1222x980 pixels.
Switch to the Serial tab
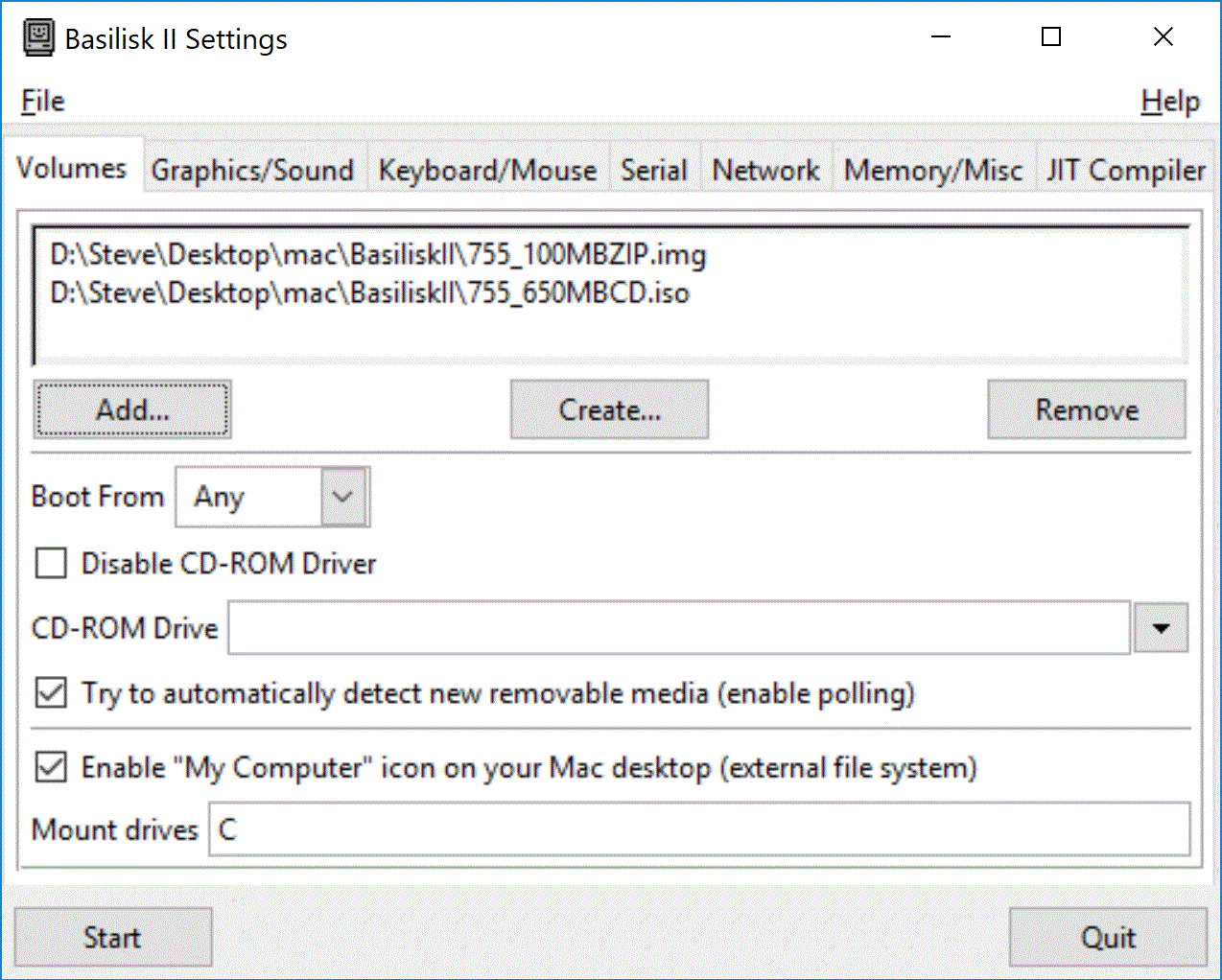pyautogui.click(x=654, y=170)
